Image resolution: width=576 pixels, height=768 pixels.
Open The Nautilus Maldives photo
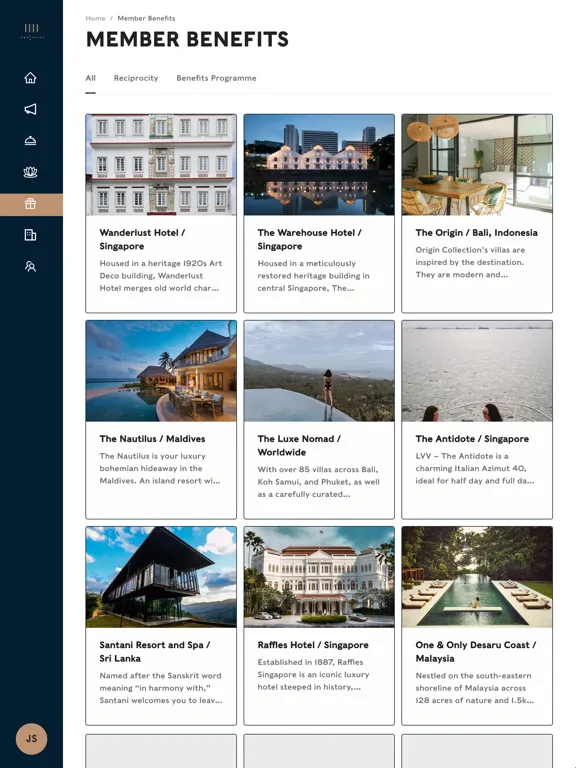(x=161, y=371)
